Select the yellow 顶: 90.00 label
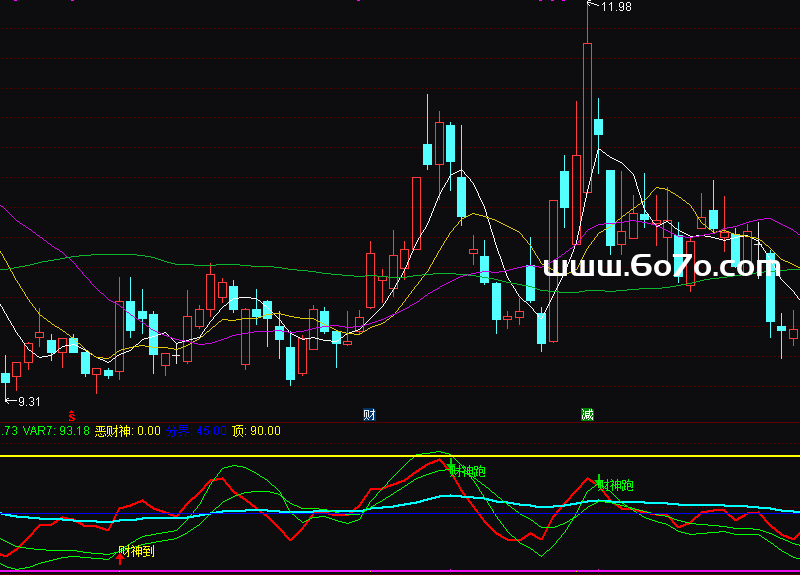Image resolution: width=800 pixels, height=575 pixels. tap(256, 431)
